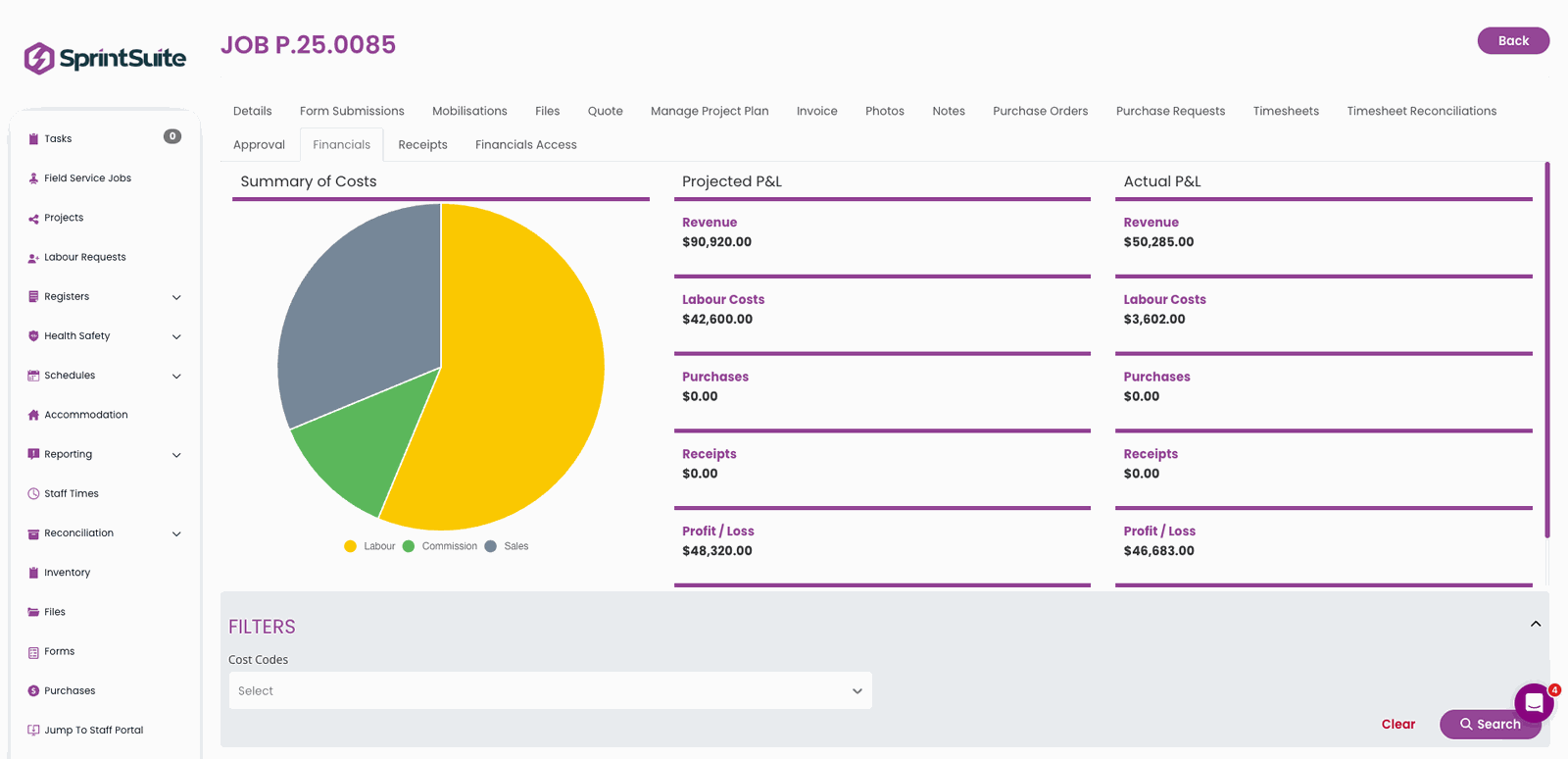Click the Projects share icon
The image size is (1568, 759).
(33, 218)
